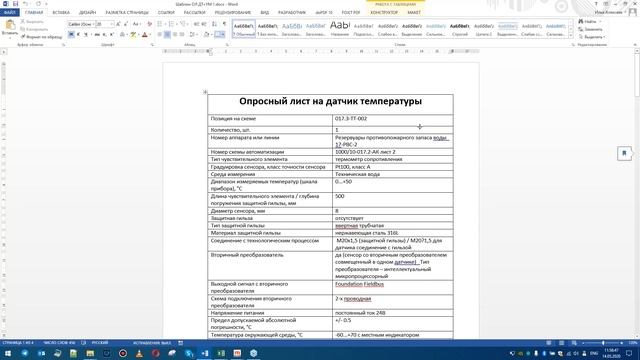Open the ФАЙЛ (File) tab

[x=9, y=13]
